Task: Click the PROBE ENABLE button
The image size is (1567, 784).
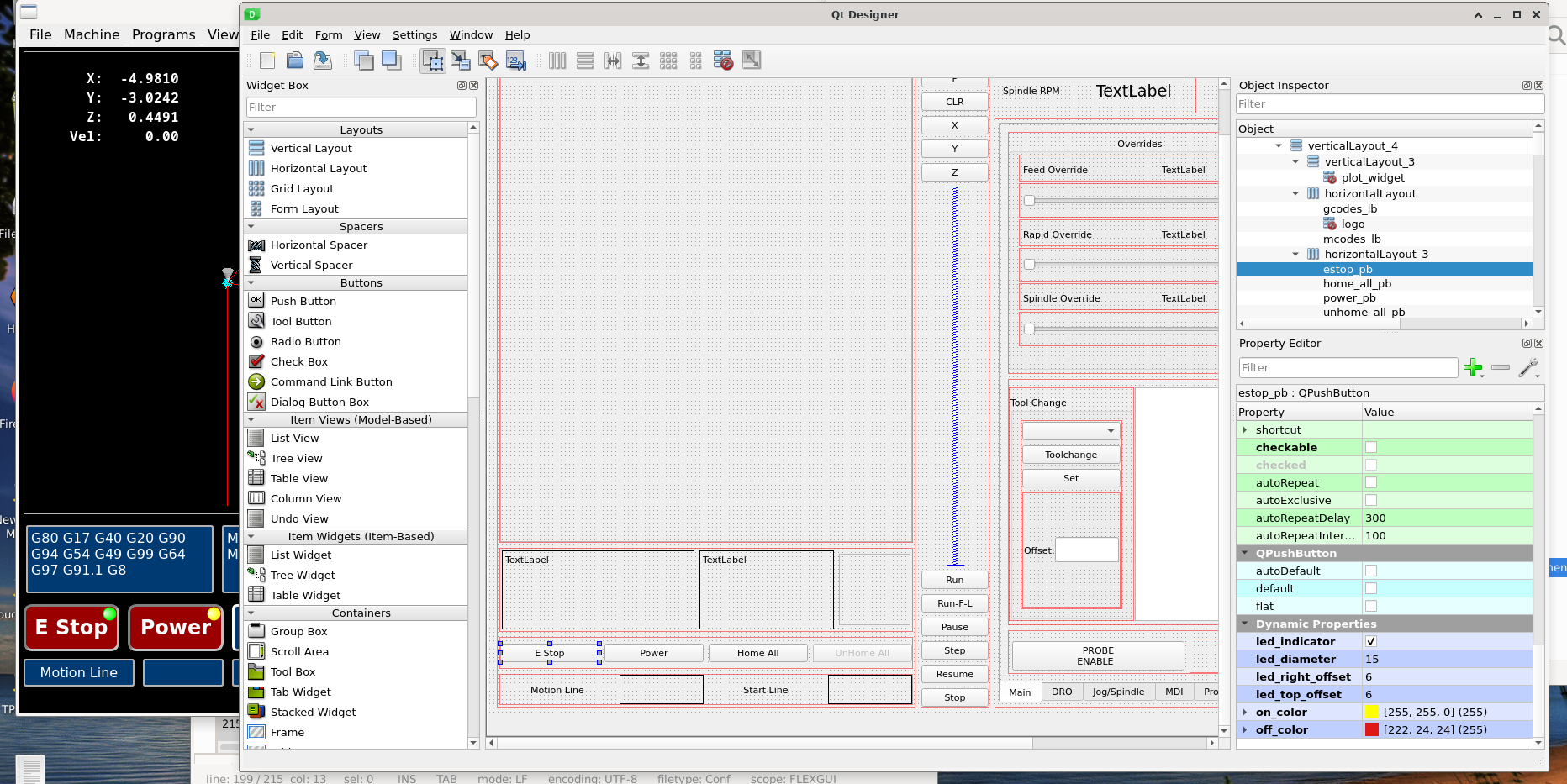Action: tap(1097, 656)
